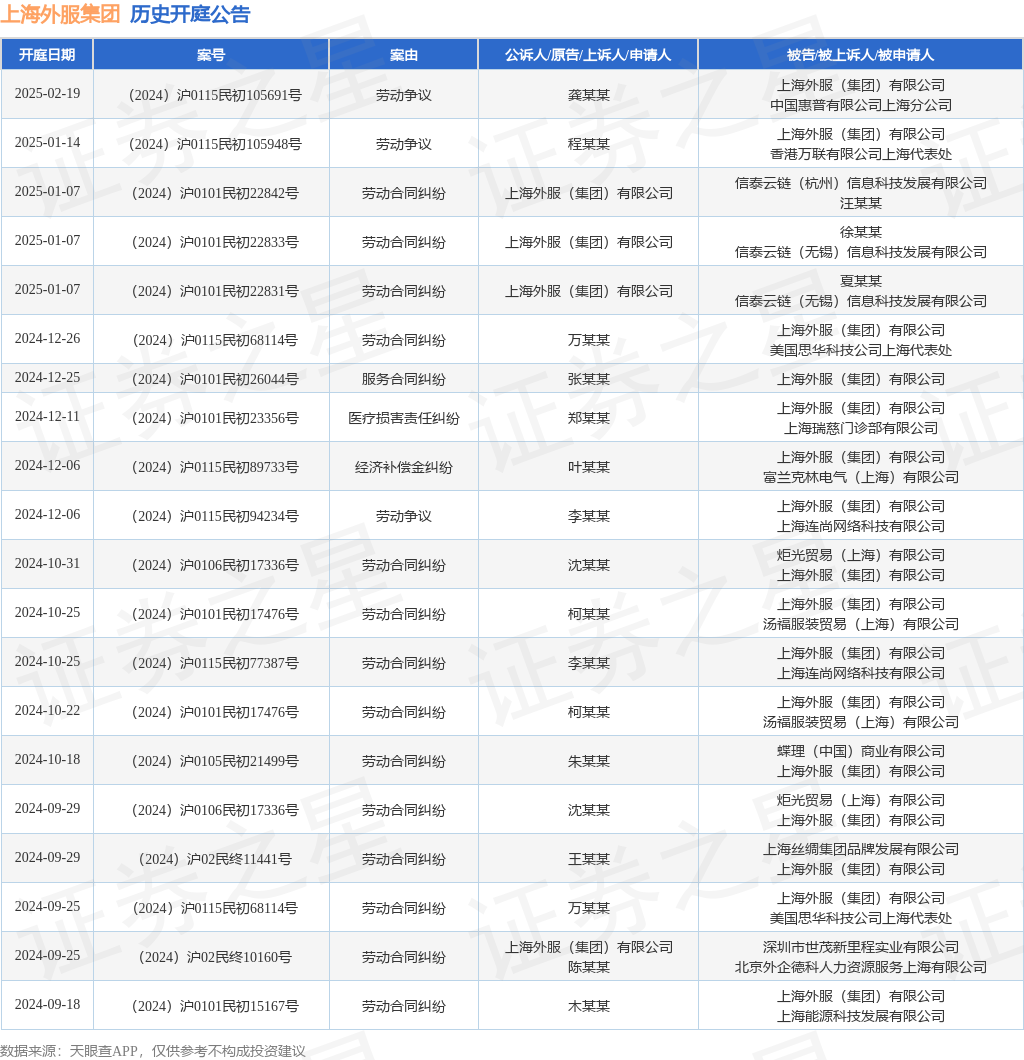The width and height of the screenshot is (1024, 1060).
Task: Select case number 沪02民终11441号
Action: (239, 859)
